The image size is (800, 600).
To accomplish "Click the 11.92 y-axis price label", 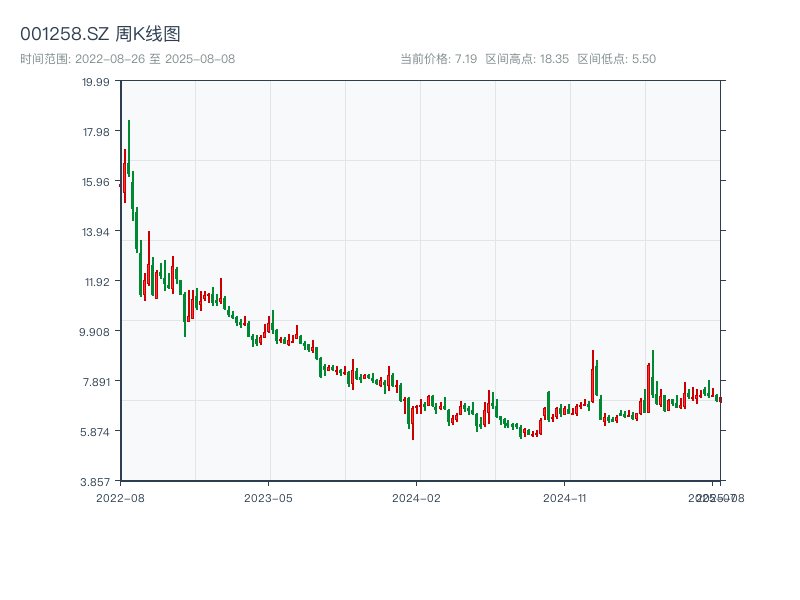I will coord(98,283).
